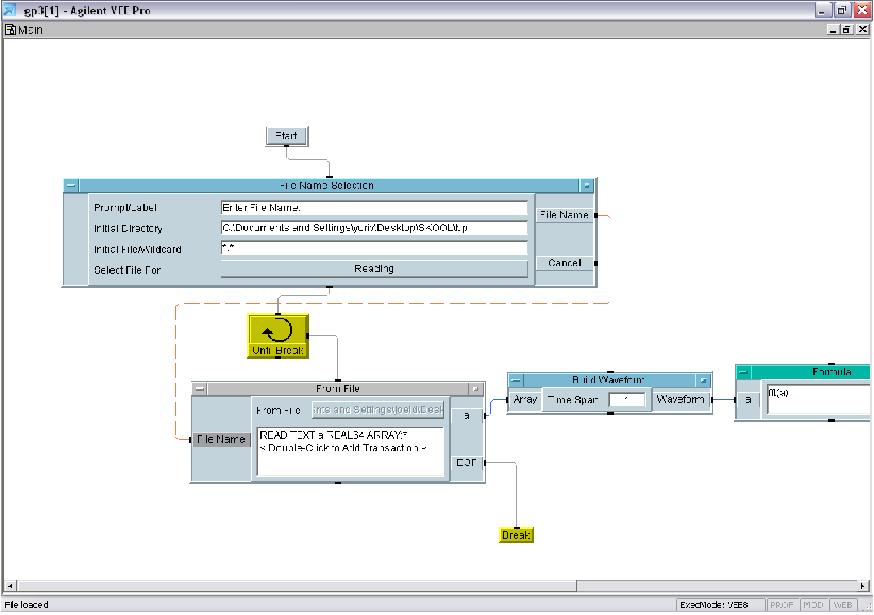Click the Initial Directory field
Screen dimensions: 874x615
pos(373,228)
